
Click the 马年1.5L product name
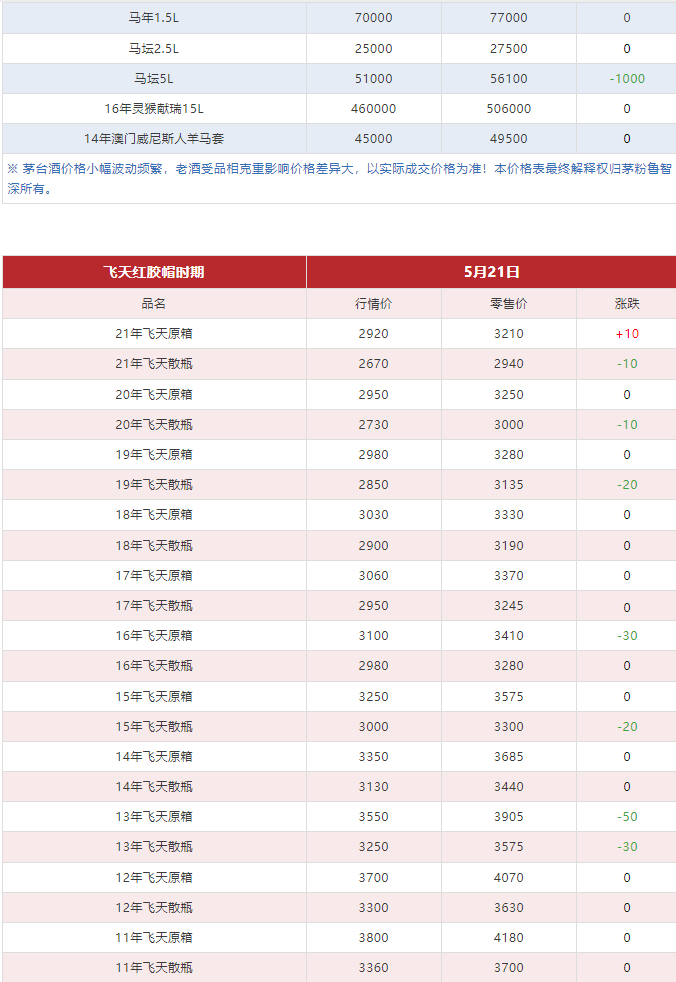pos(154,18)
